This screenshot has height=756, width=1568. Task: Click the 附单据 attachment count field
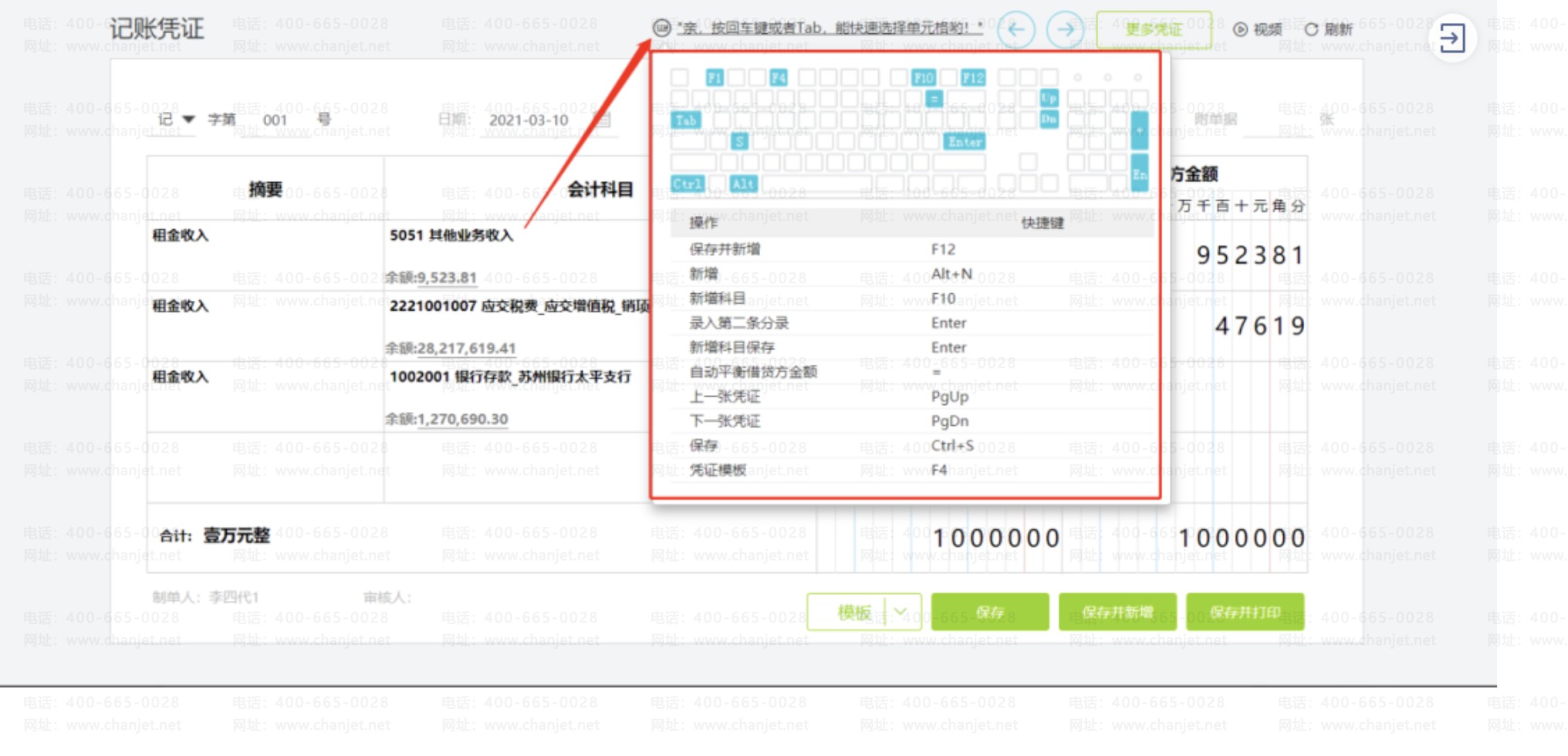1279,120
